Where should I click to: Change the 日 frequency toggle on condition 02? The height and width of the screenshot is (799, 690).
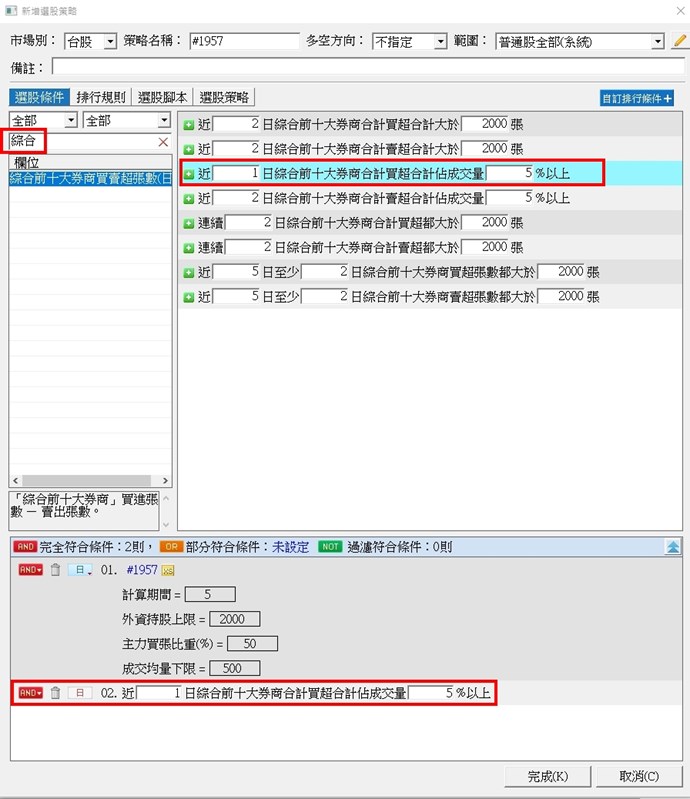point(79,693)
